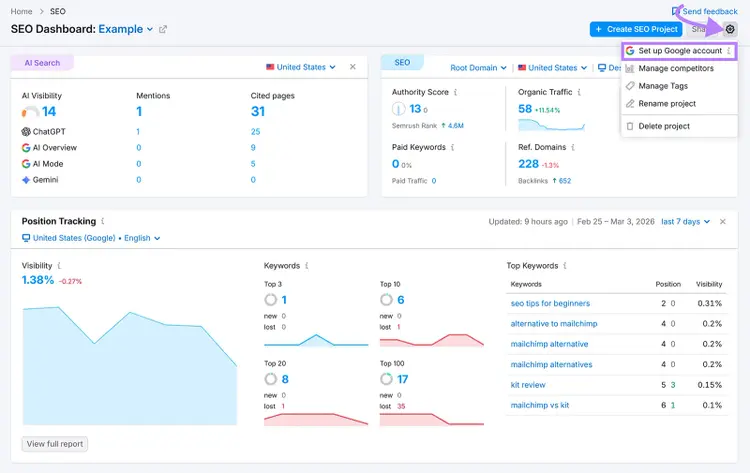Click the View full report button
Screen dimensions: 750x473
[x=55, y=444]
